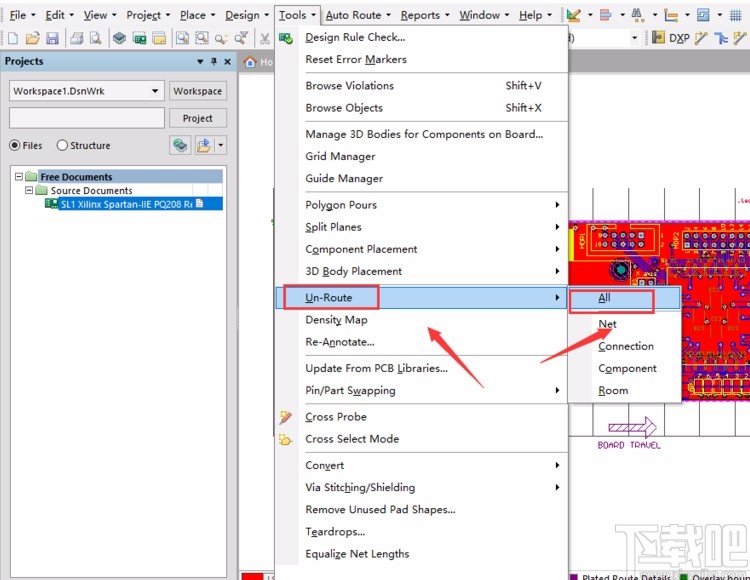
Task: Open the Help menu
Action: tap(535, 15)
